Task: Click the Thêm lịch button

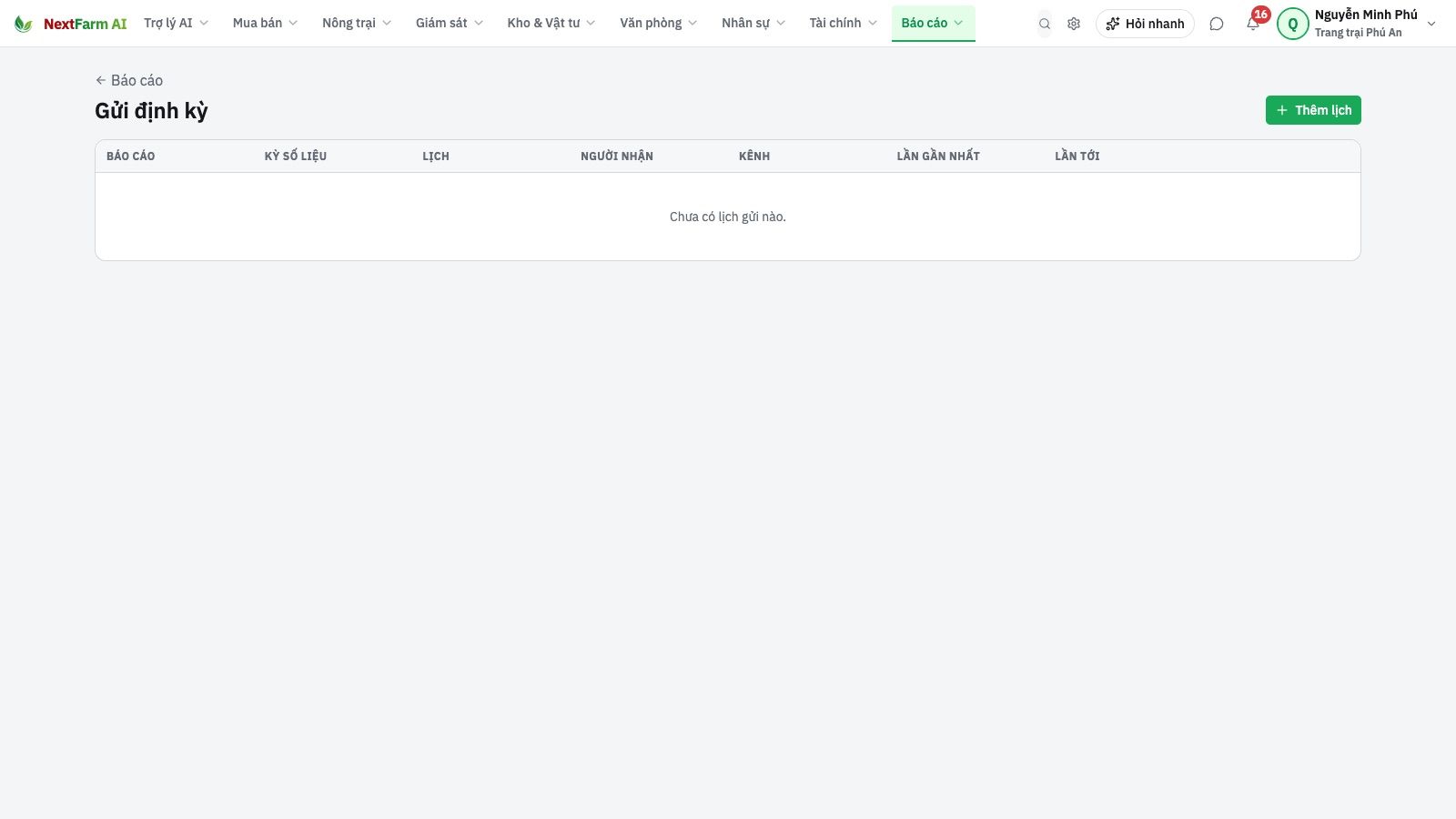Action: (1313, 110)
